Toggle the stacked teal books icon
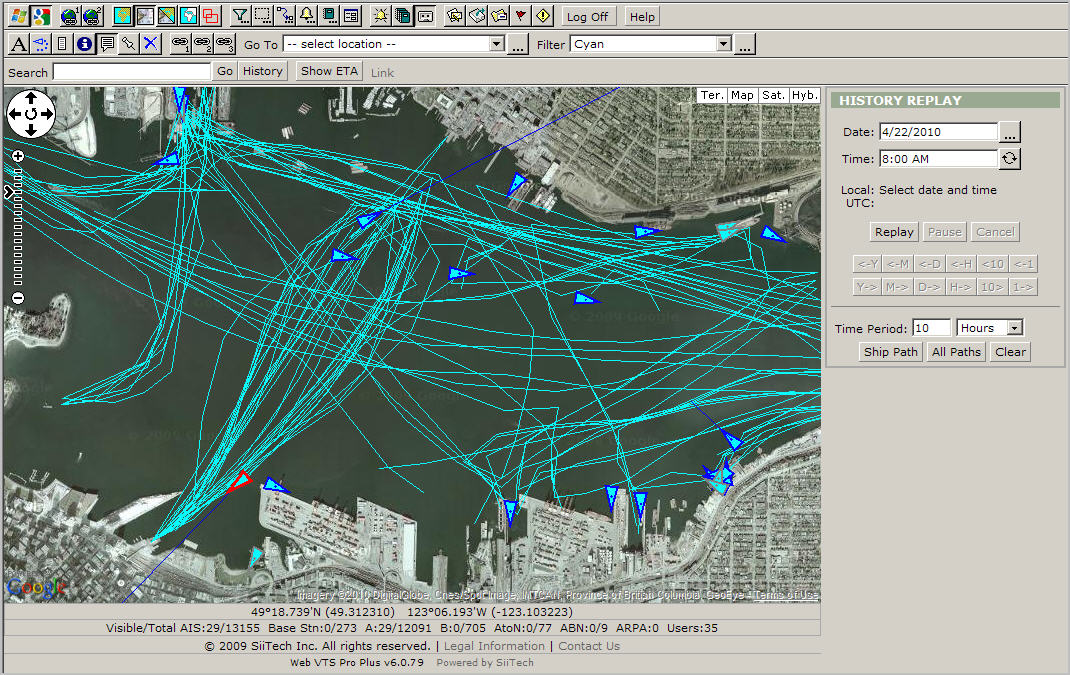This screenshot has width=1070, height=675. coord(403,16)
